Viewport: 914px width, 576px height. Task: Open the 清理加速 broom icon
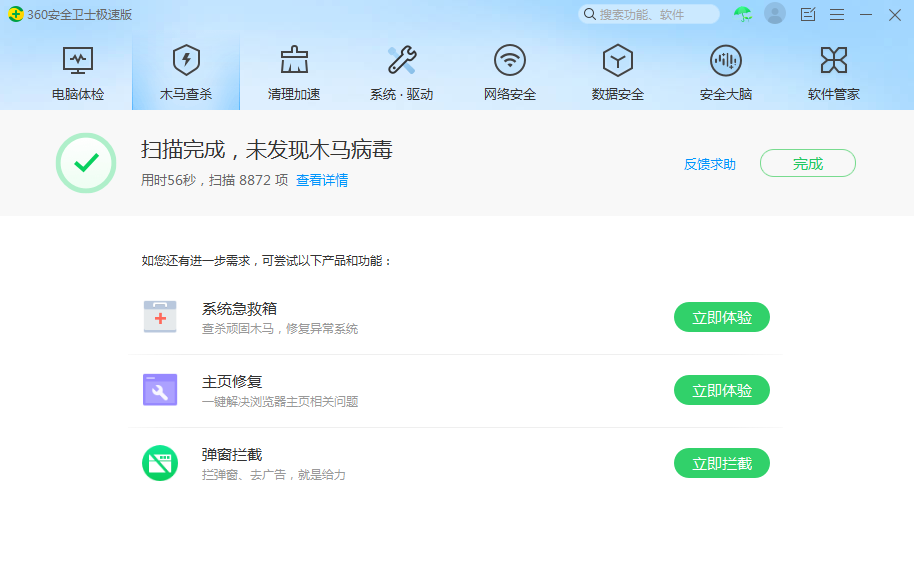[x=294, y=60]
